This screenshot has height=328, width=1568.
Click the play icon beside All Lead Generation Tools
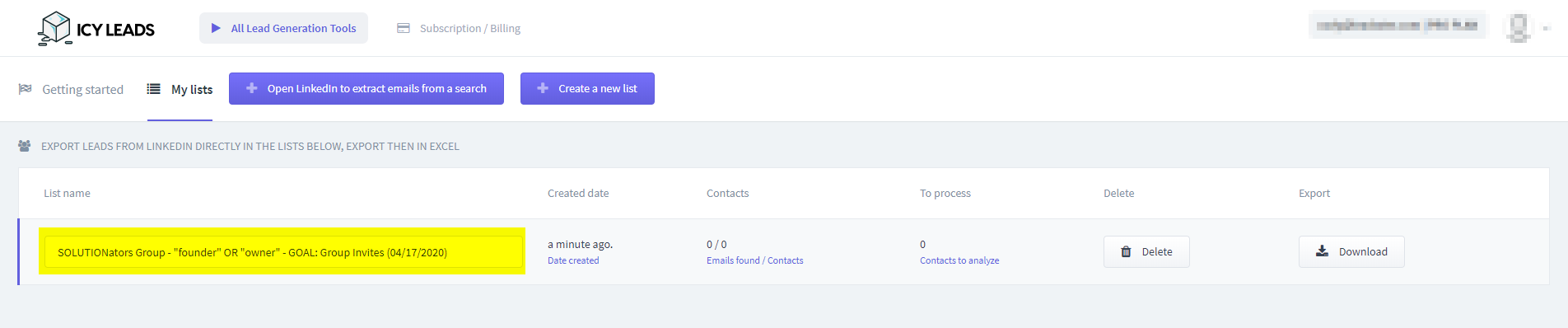coord(216,28)
